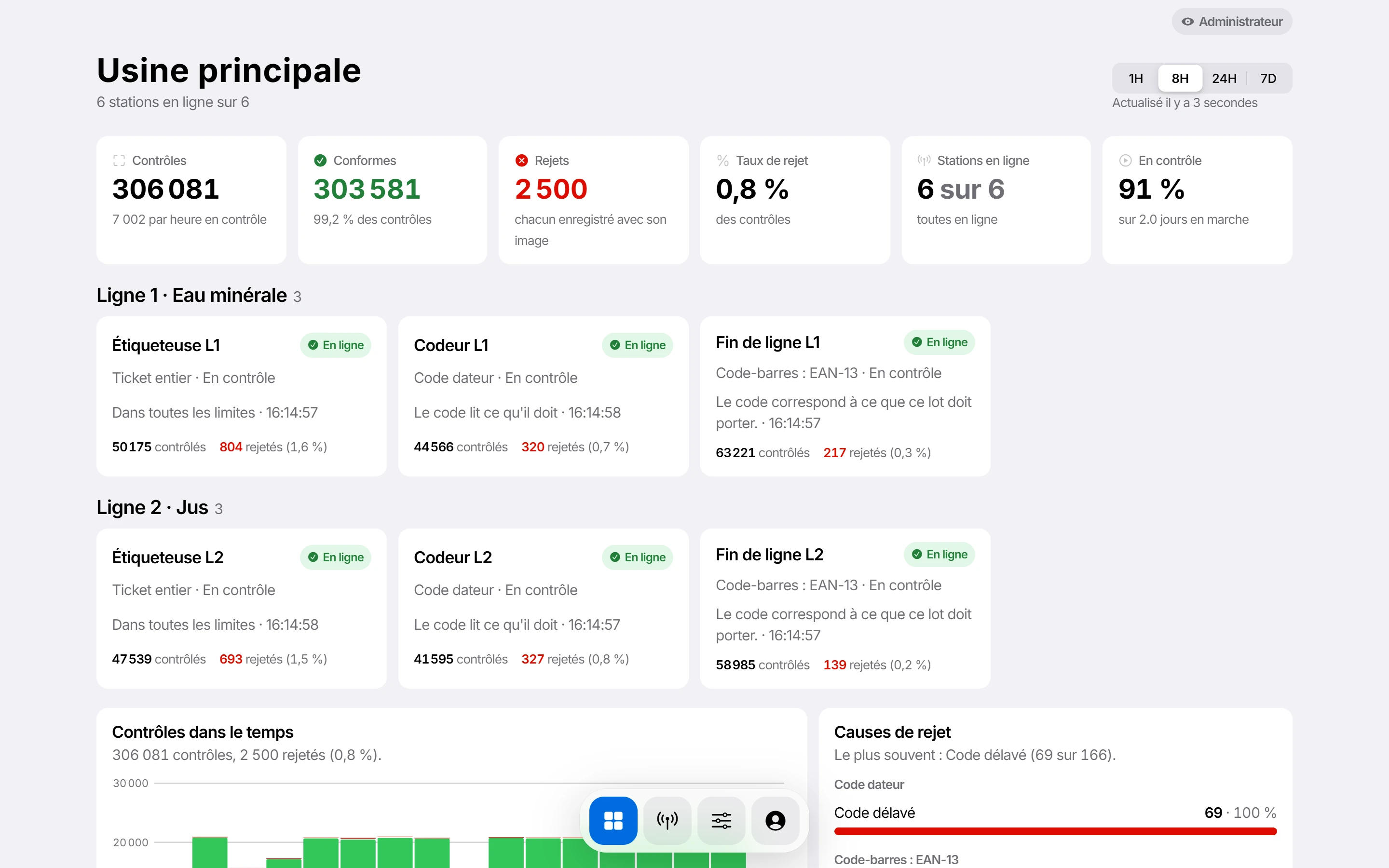Image resolution: width=1389 pixels, height=868 pixels.
Task: Click the play icon beside En contrôle
Action: pos(1125,160)
